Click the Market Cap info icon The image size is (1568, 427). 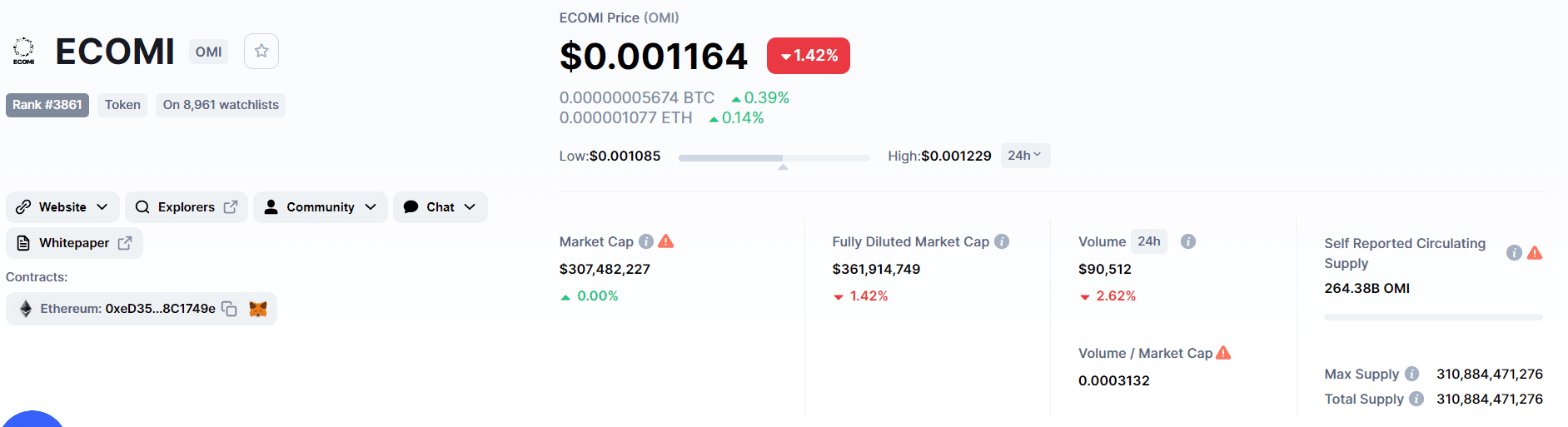click(x=645, y=241)
